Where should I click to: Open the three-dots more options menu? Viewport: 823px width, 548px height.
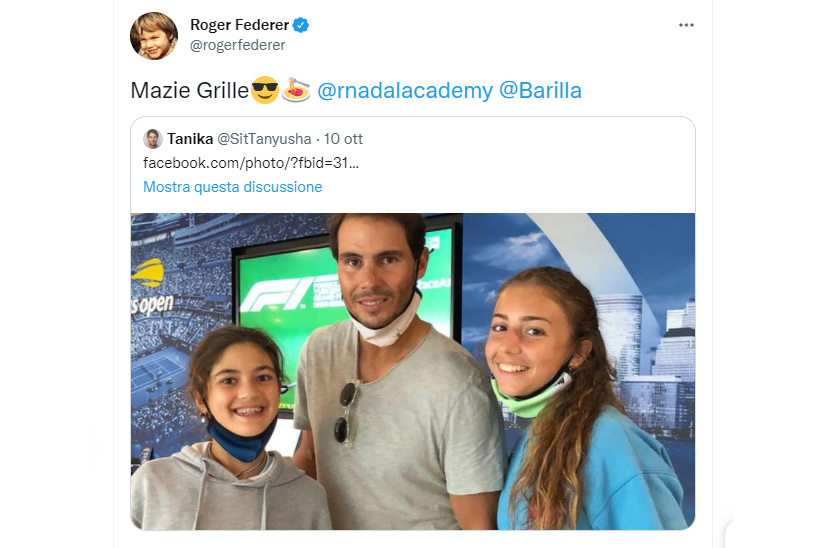[x=686, y=25]
